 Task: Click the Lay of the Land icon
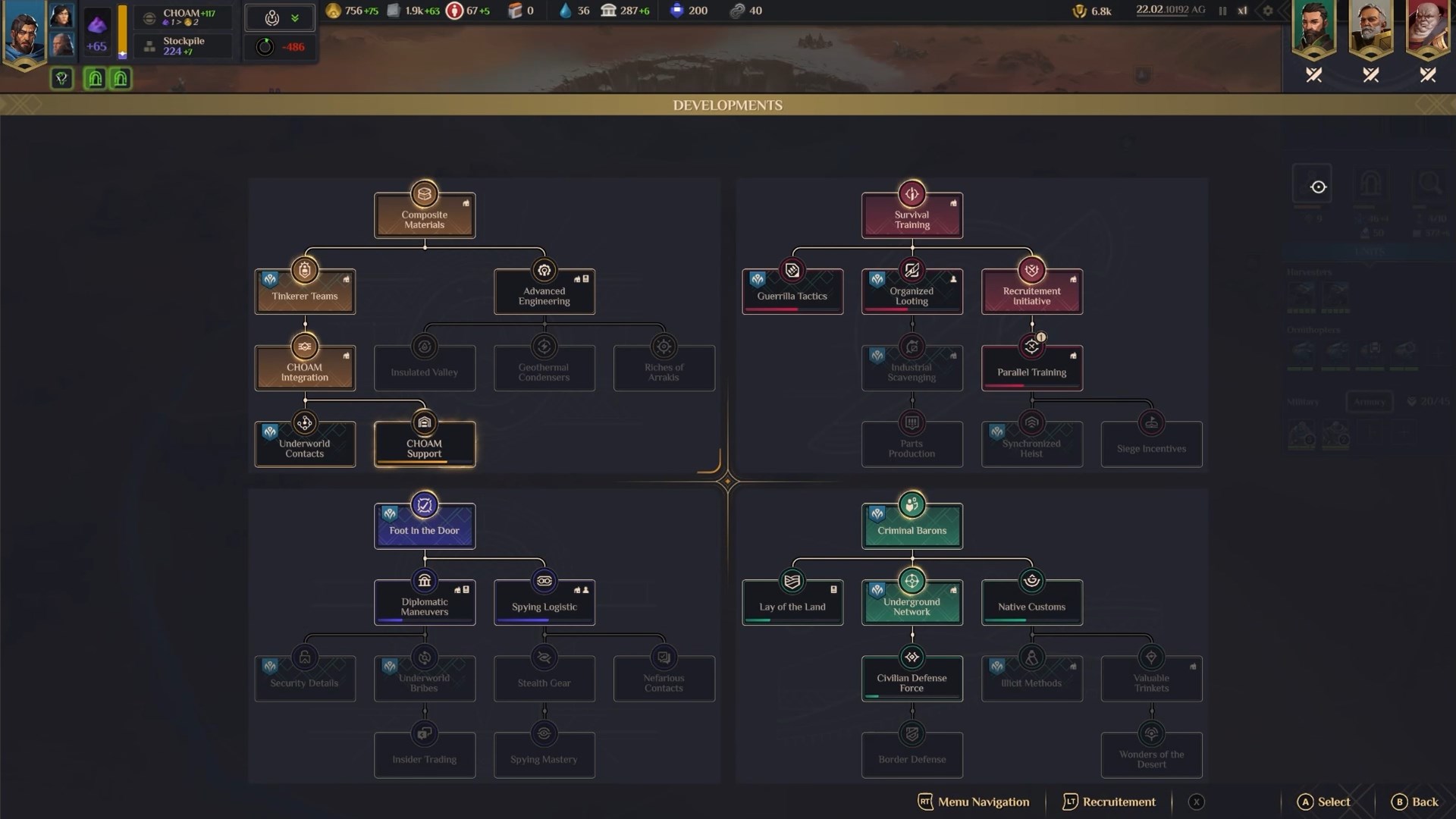coord(792,582)
